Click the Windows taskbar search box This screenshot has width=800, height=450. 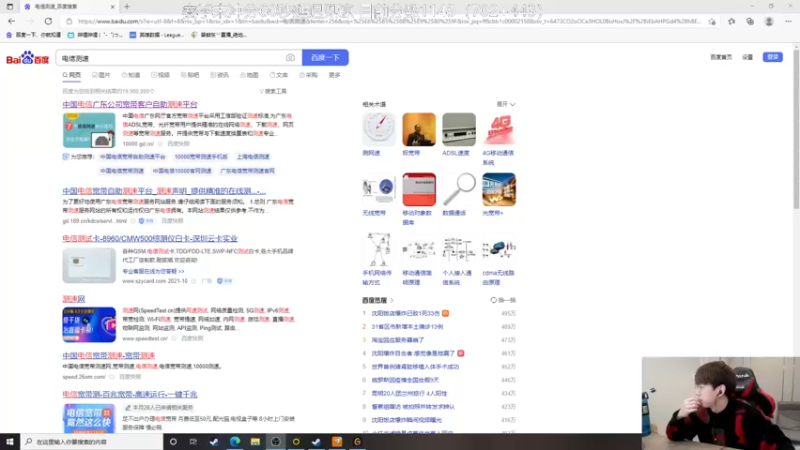coord(92,442)
